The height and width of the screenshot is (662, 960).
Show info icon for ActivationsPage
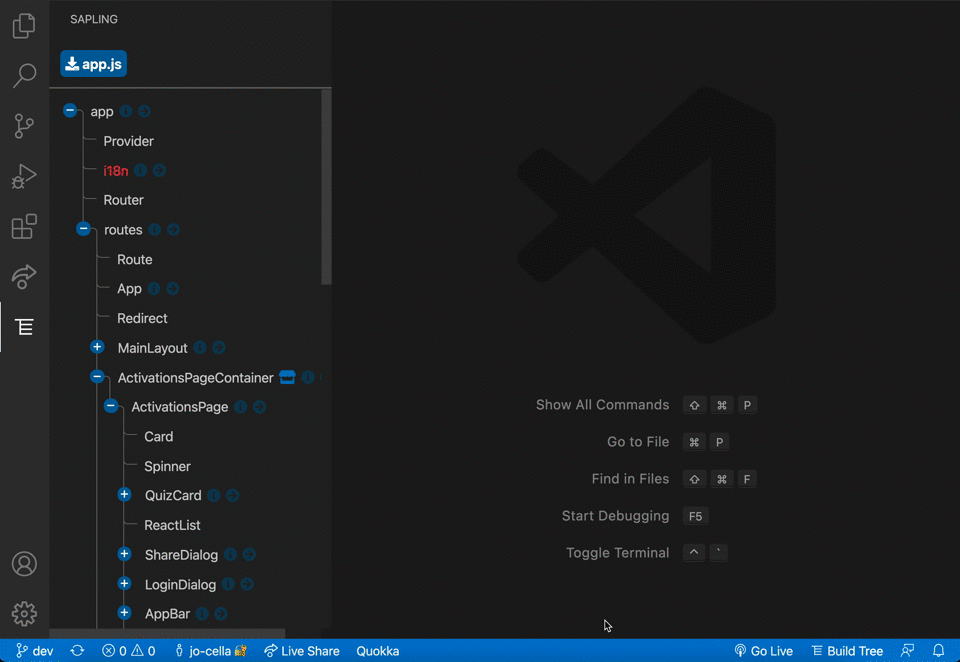[241, 407]
